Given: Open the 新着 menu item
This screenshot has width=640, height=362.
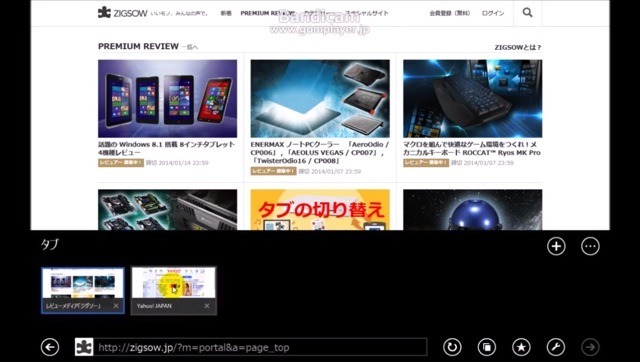Looking at the screenshot, I should pyautogui.click(x=226, y=13).
